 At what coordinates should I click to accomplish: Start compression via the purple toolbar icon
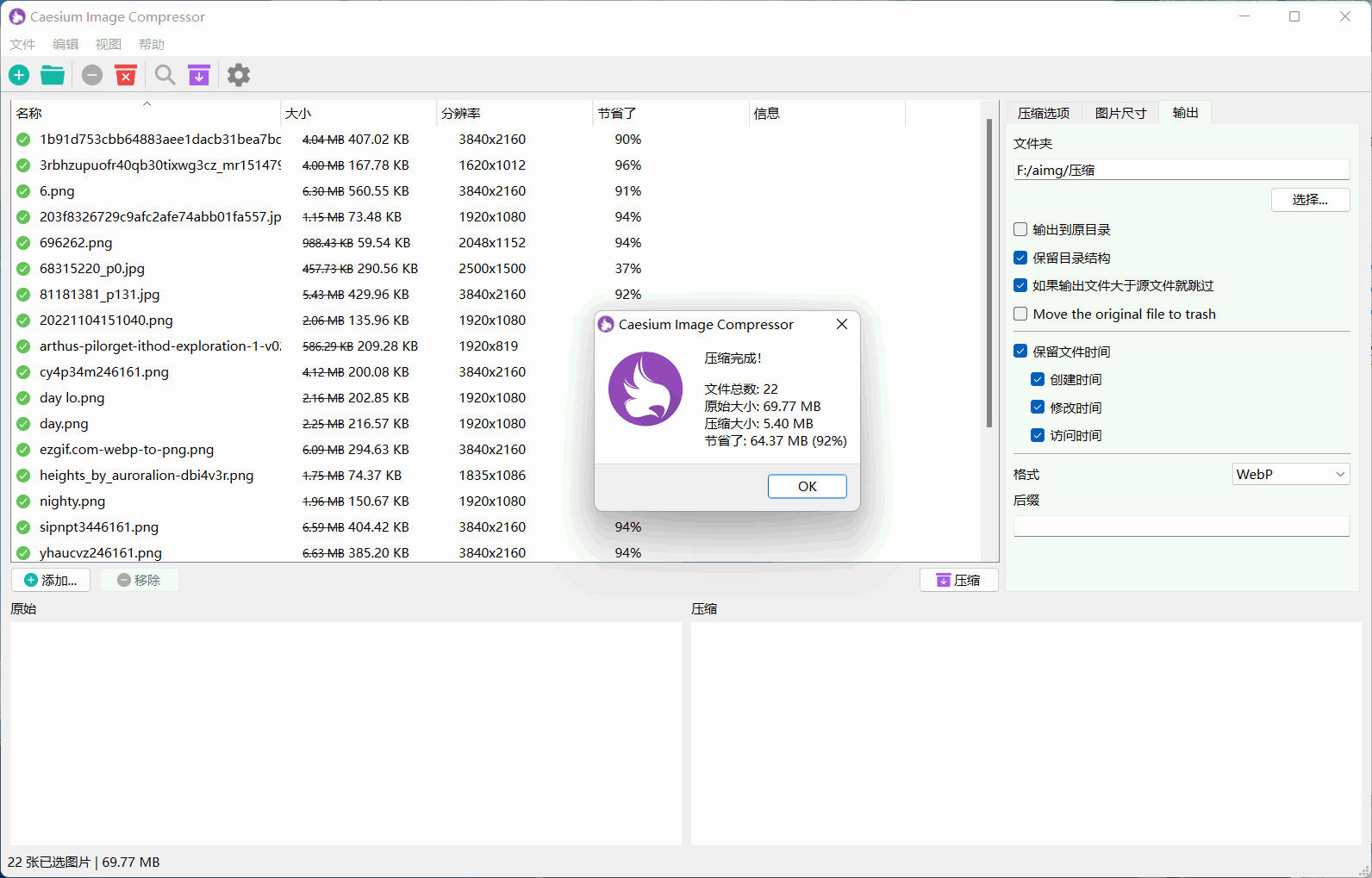pyautogui.click(x=199, y=75)
